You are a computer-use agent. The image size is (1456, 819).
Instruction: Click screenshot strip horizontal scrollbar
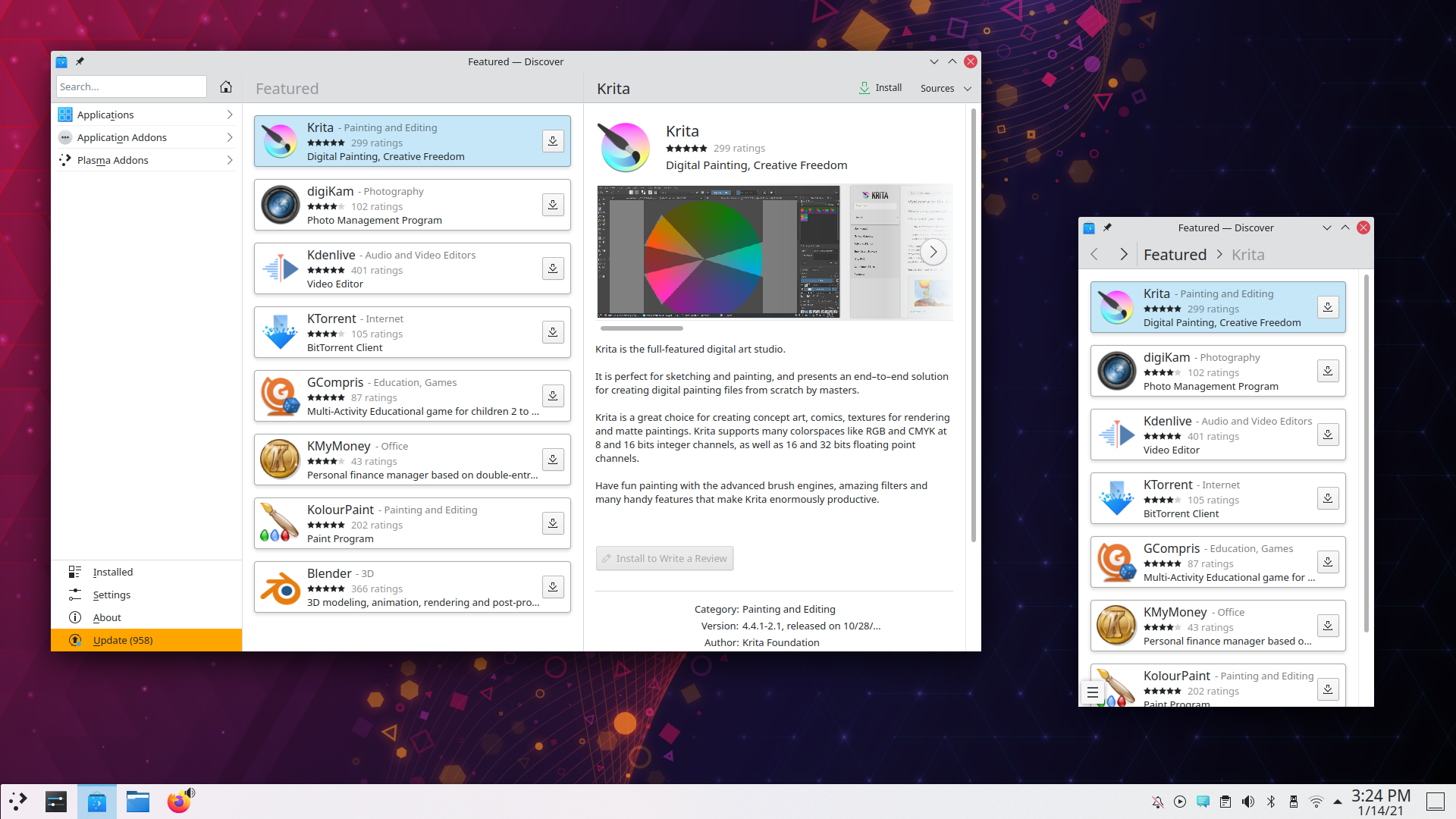click(642, 328)
